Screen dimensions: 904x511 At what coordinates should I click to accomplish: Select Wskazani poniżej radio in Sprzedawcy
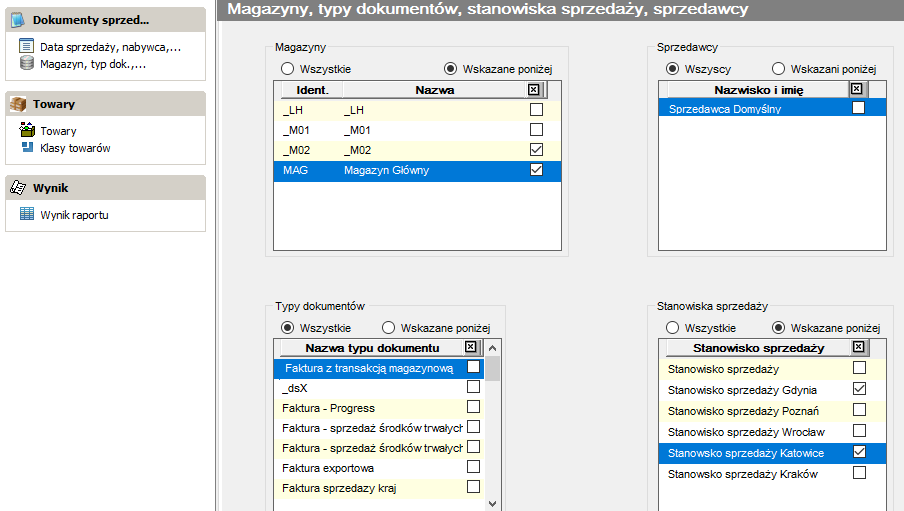(778, 69)
